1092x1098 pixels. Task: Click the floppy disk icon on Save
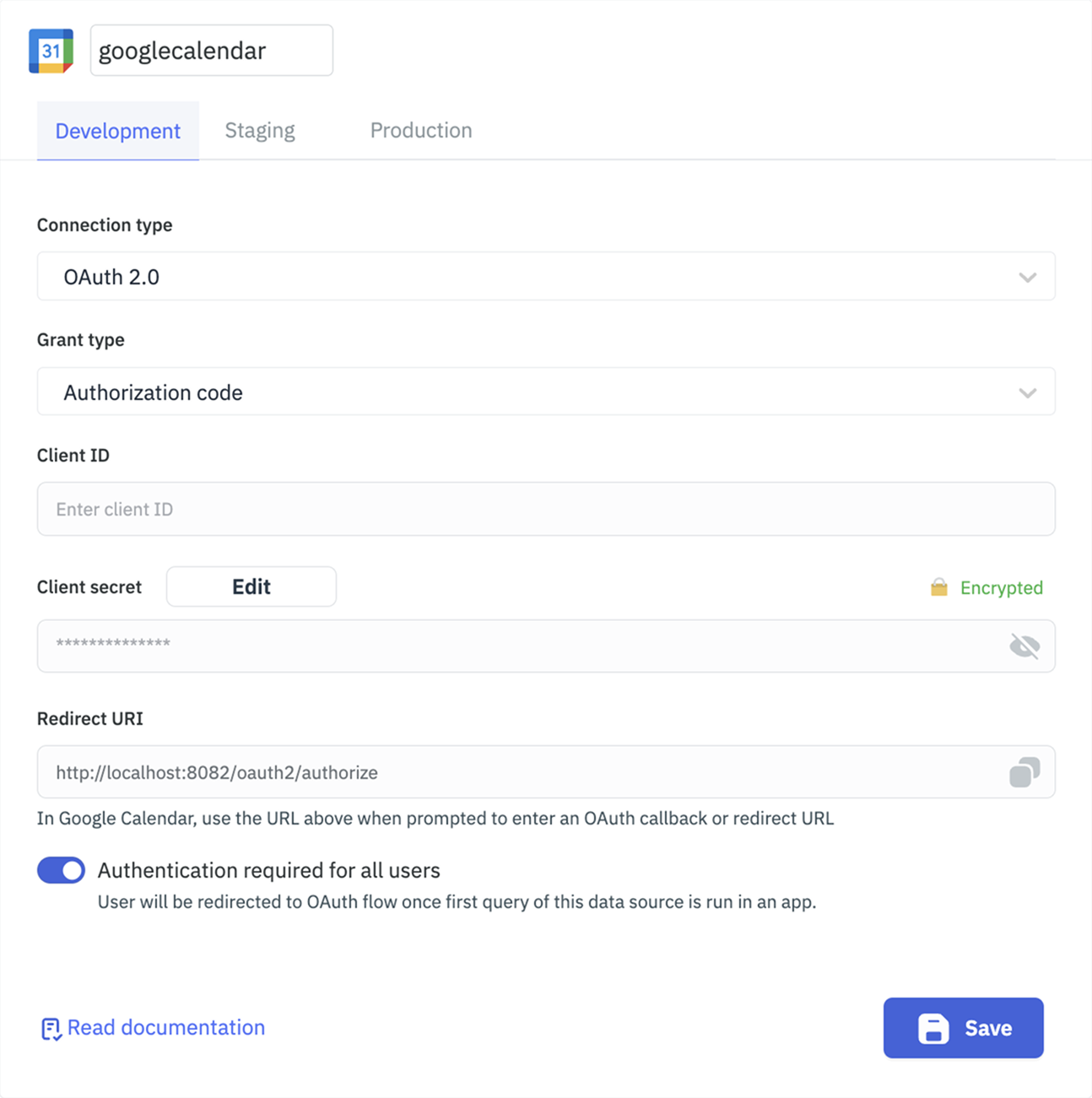[933, 1028]
